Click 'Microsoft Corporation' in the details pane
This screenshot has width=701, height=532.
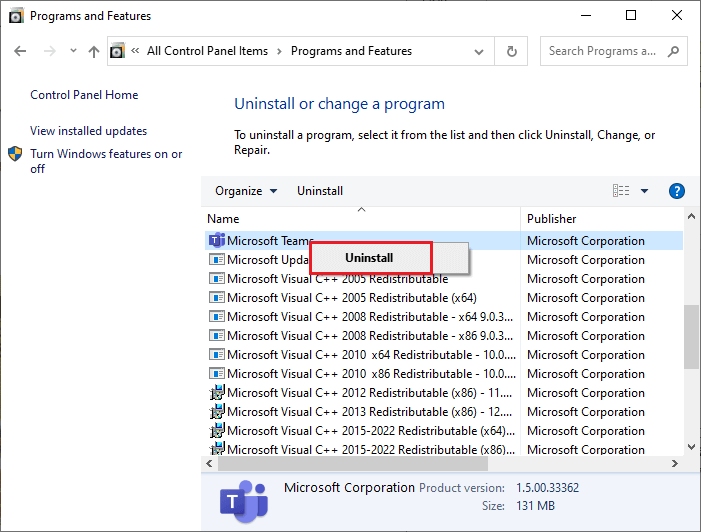349,487
